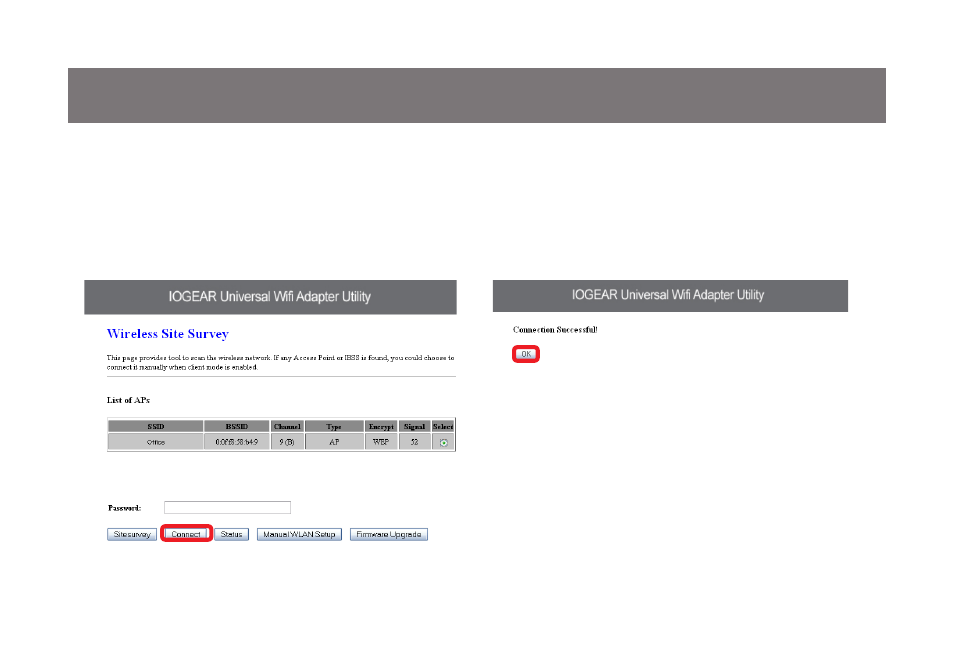954x664 pixels.
Task: Click the Firmware Upgrade button
Action: (389, 534)
